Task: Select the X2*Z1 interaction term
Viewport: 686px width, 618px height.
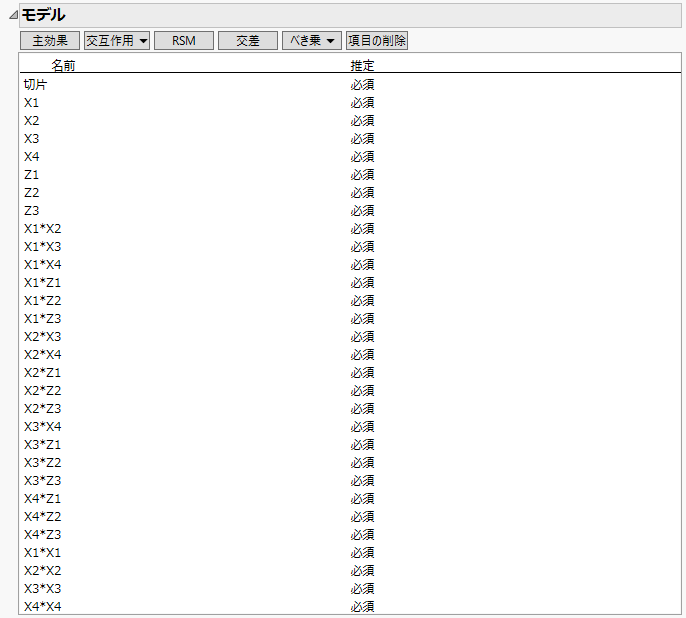Action: pyautogui.click(x=42, y=373)
